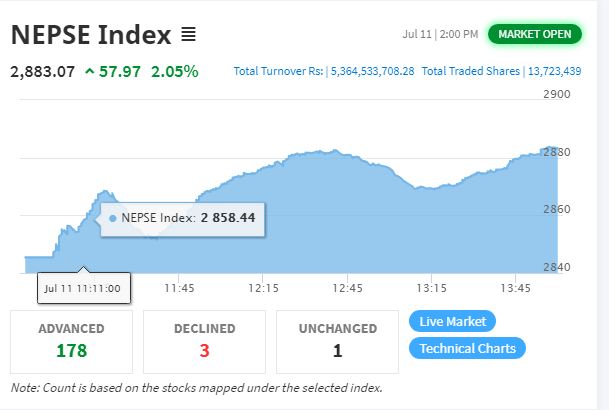Click the current index value 2,883.07

click(x=43, y=72)
